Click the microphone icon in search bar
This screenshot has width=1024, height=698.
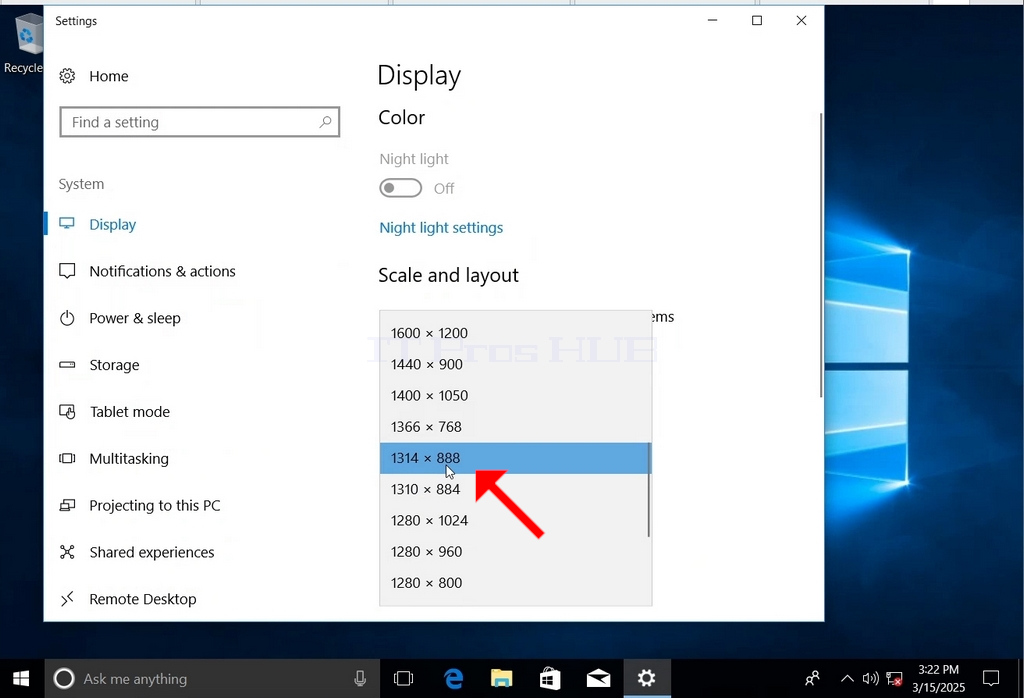pos(360,679)
